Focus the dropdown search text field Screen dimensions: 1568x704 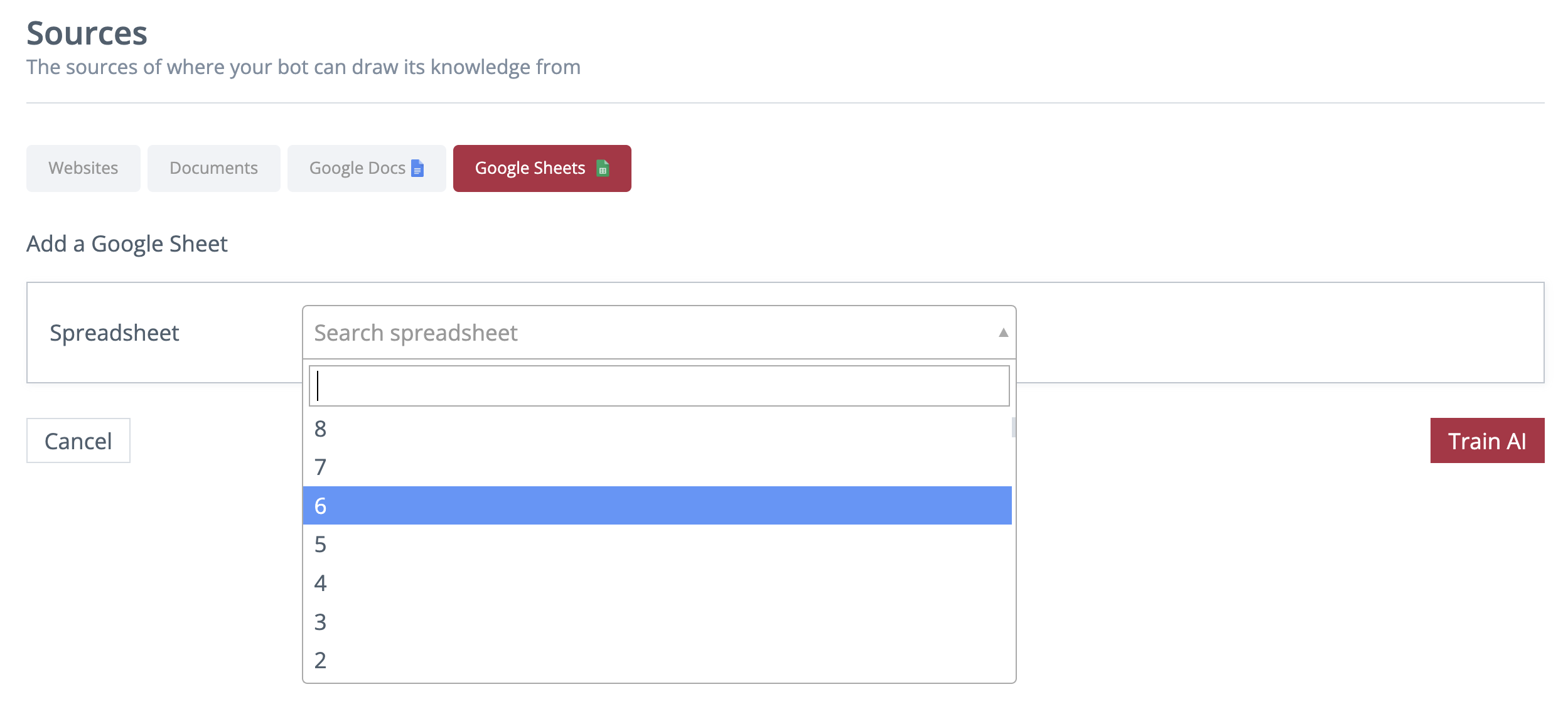659,386
